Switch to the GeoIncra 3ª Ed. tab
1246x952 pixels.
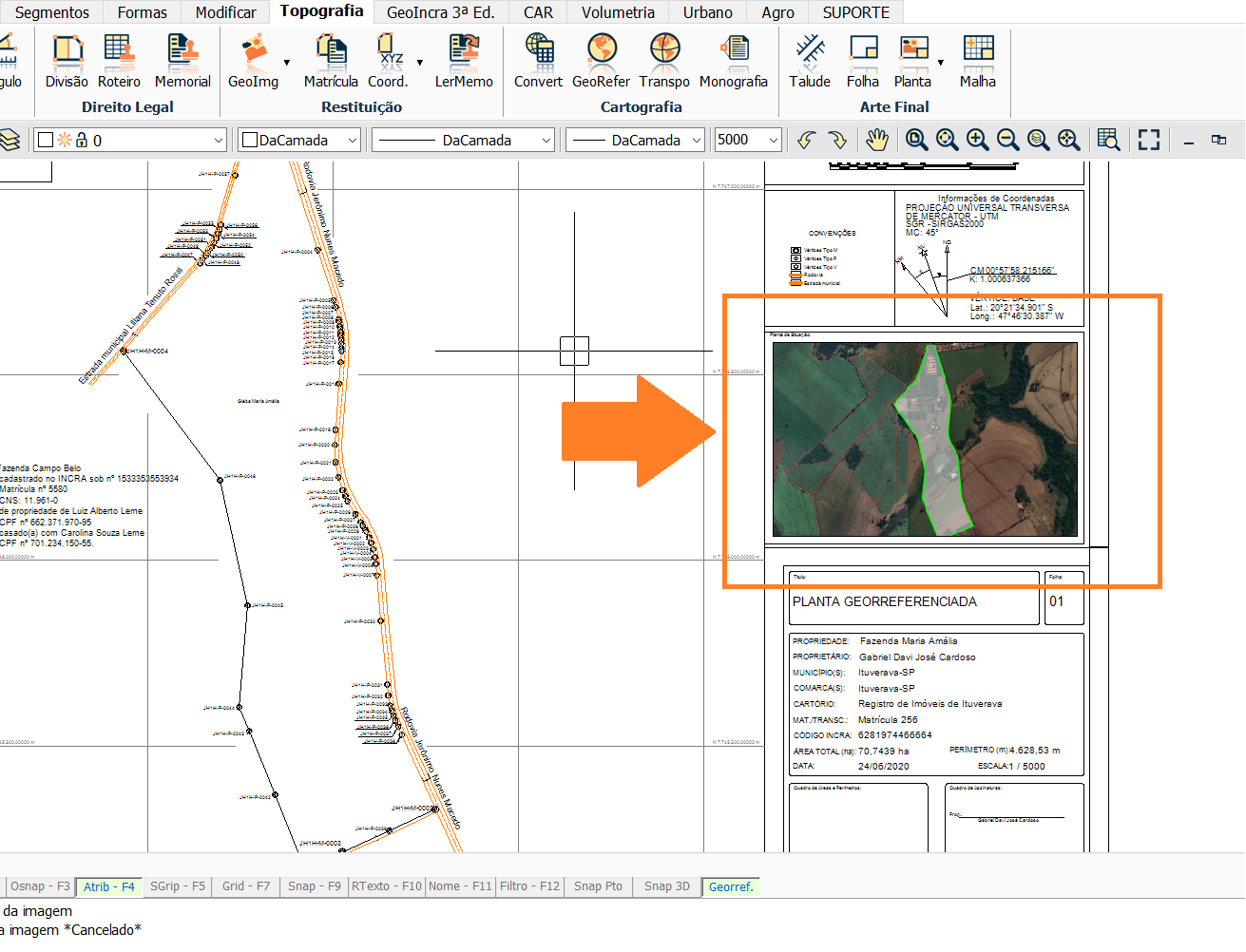(x=441, y=12)
